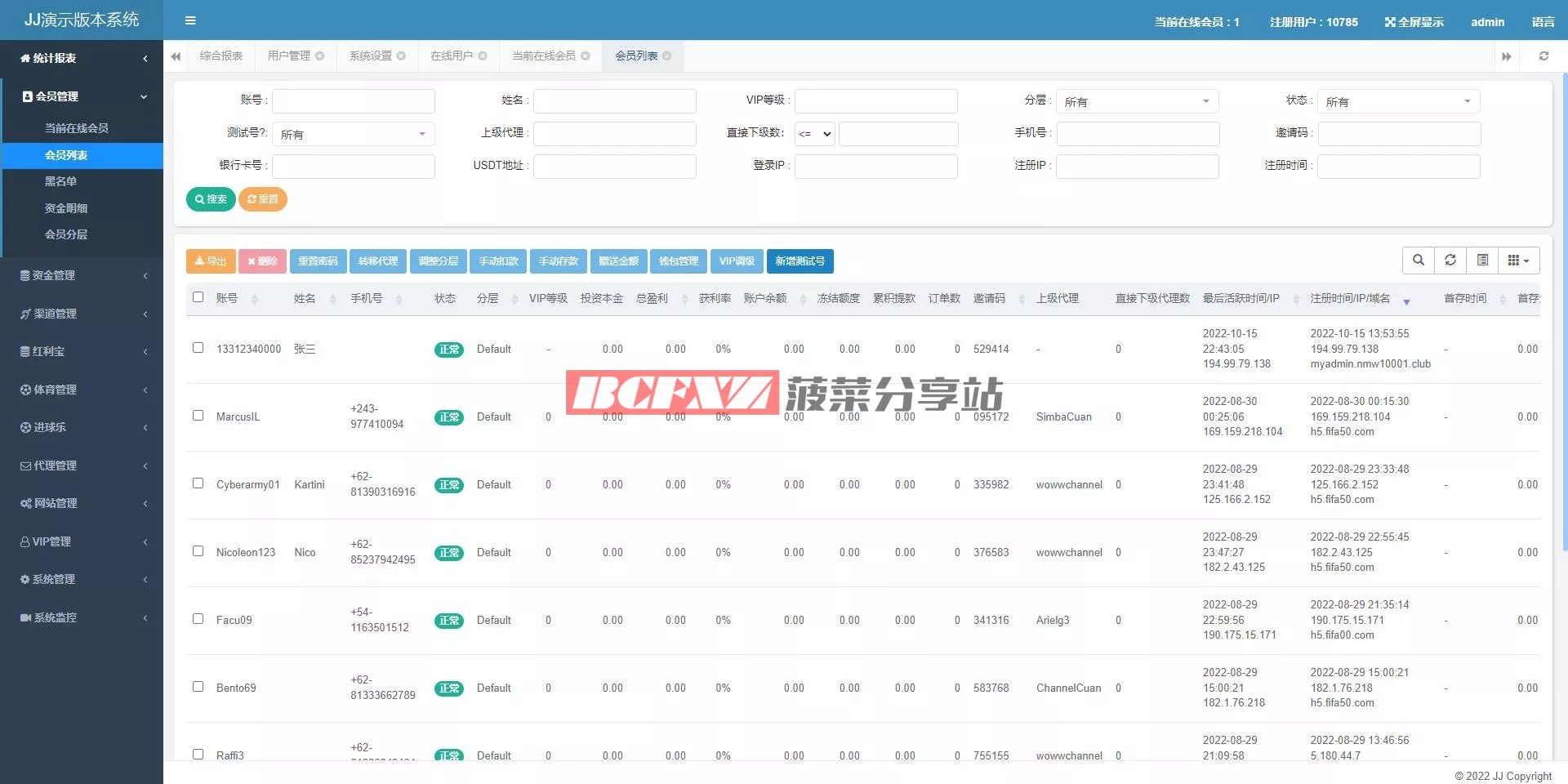1568x784 pixels.
Task: Check the select-all checkbox in the table header
Action: click(198, 297)
